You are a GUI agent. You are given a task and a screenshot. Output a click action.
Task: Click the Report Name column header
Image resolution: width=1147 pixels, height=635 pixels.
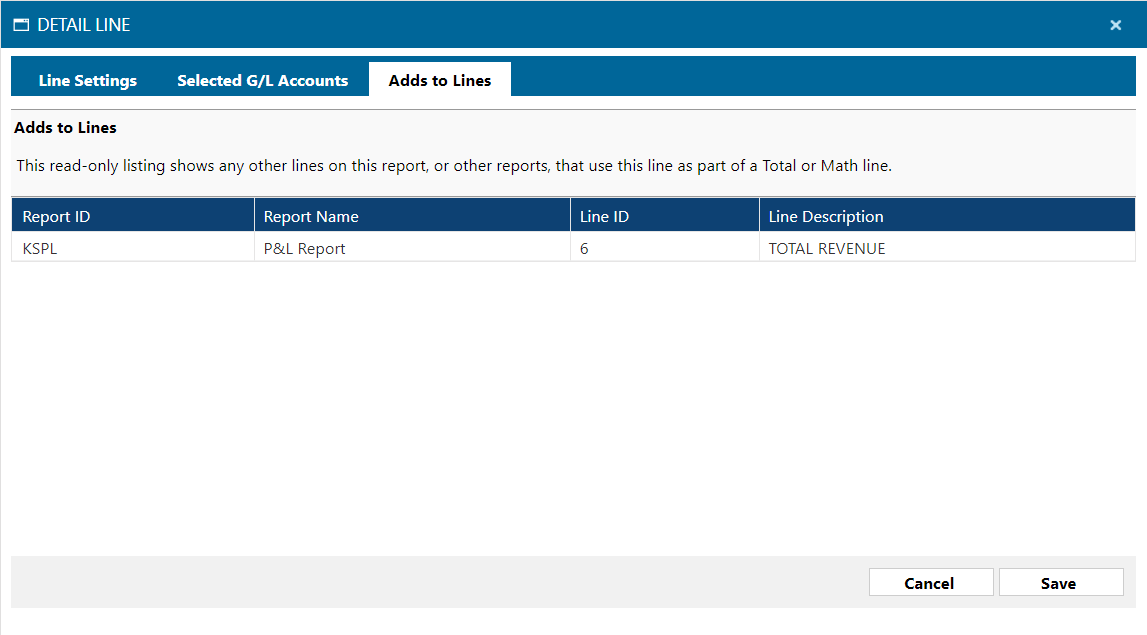point(311,216)
